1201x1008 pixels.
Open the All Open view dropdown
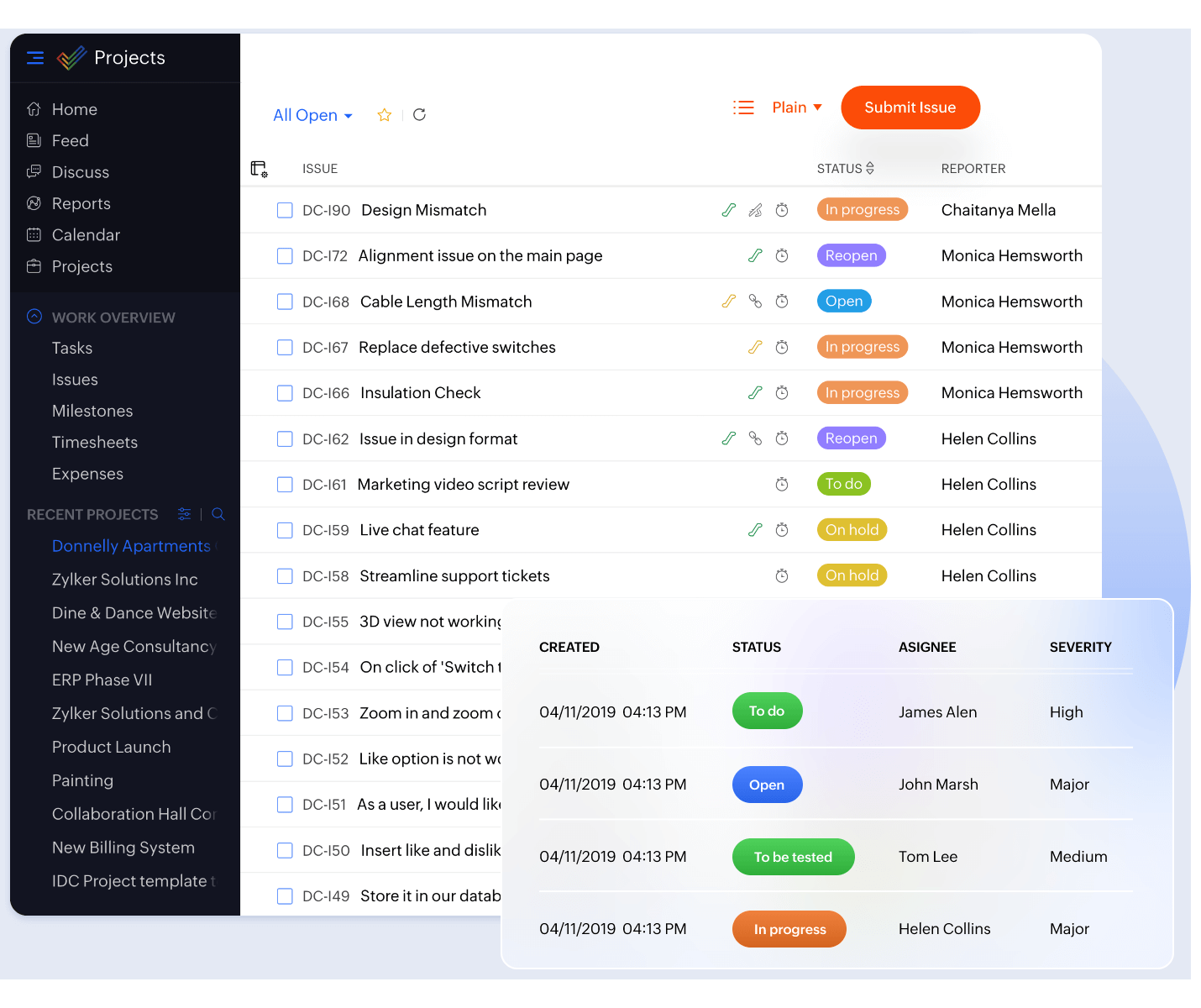coord(312,115)
